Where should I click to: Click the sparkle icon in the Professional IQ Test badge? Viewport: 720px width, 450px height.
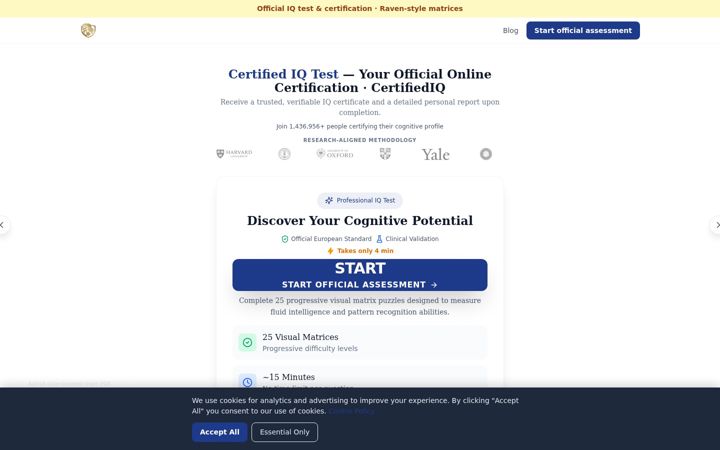coord(329,200)
